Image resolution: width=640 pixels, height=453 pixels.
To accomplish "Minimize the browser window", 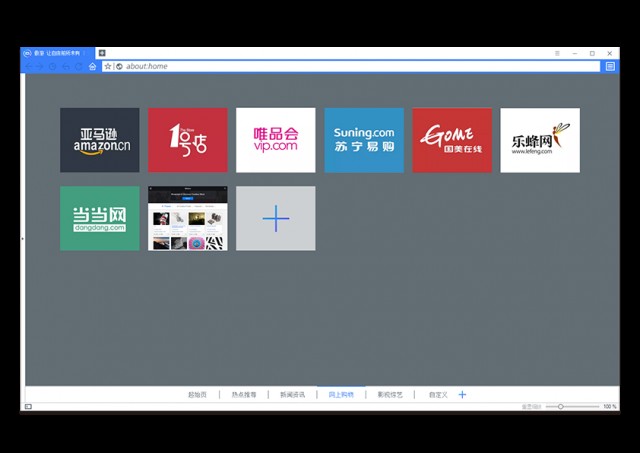I will point(575,53).
